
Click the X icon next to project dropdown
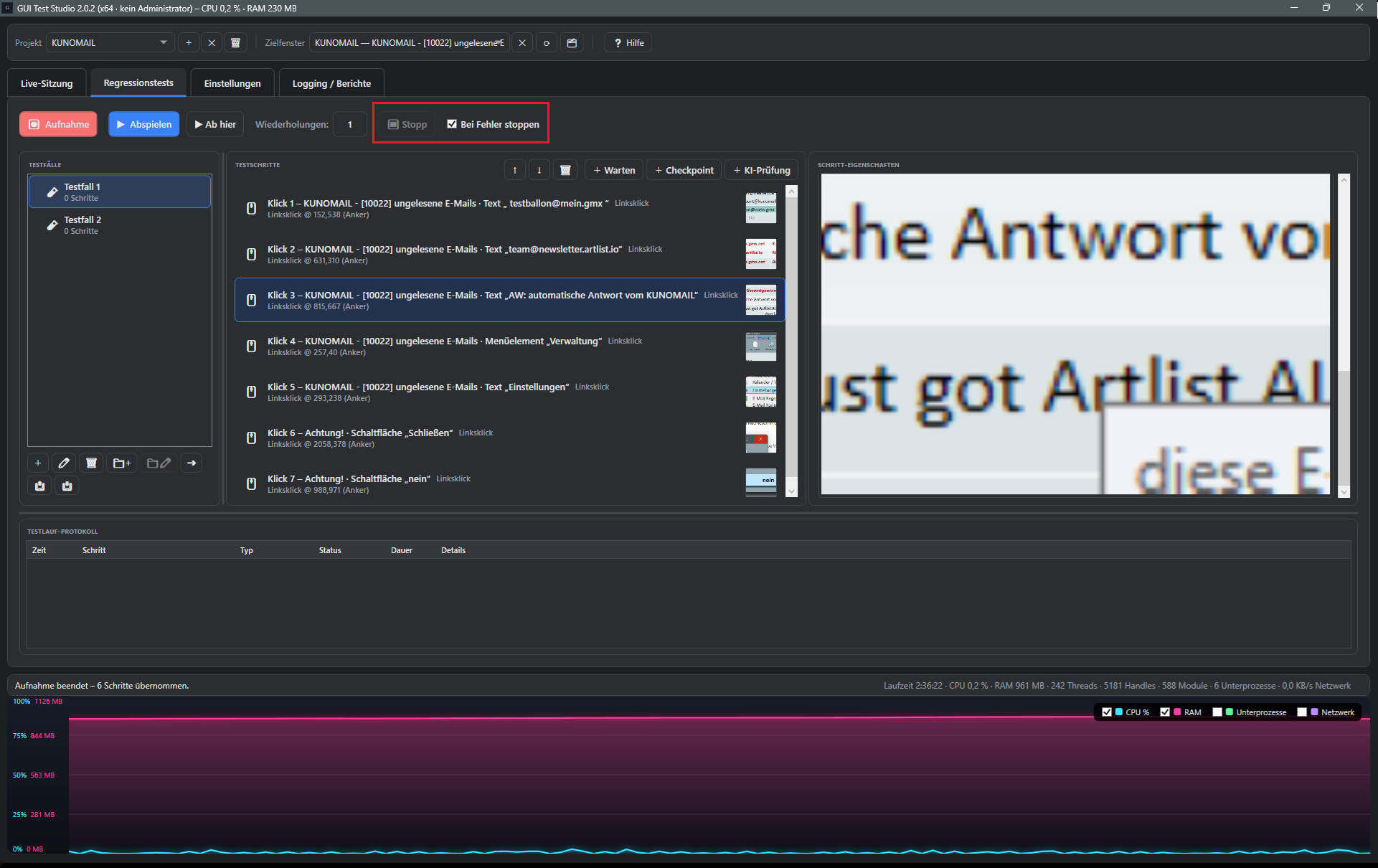tap(212, 43)
